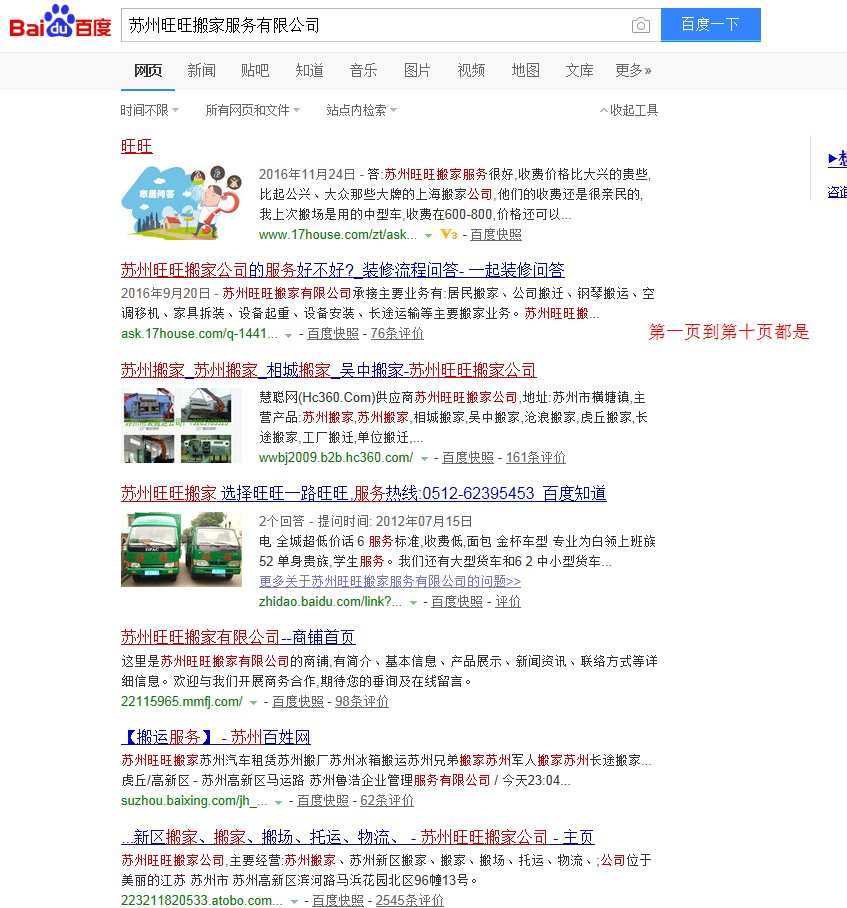Click the suzhou.baixing.com/jh_ URL
This screenshot has height=908, width=847.
195,800
